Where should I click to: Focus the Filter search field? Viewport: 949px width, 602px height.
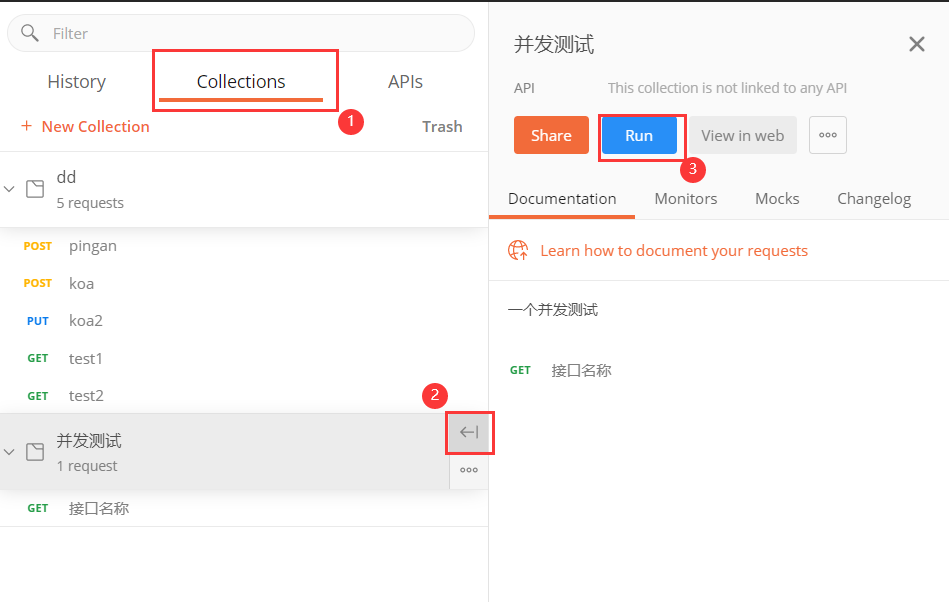coord(241,33)
